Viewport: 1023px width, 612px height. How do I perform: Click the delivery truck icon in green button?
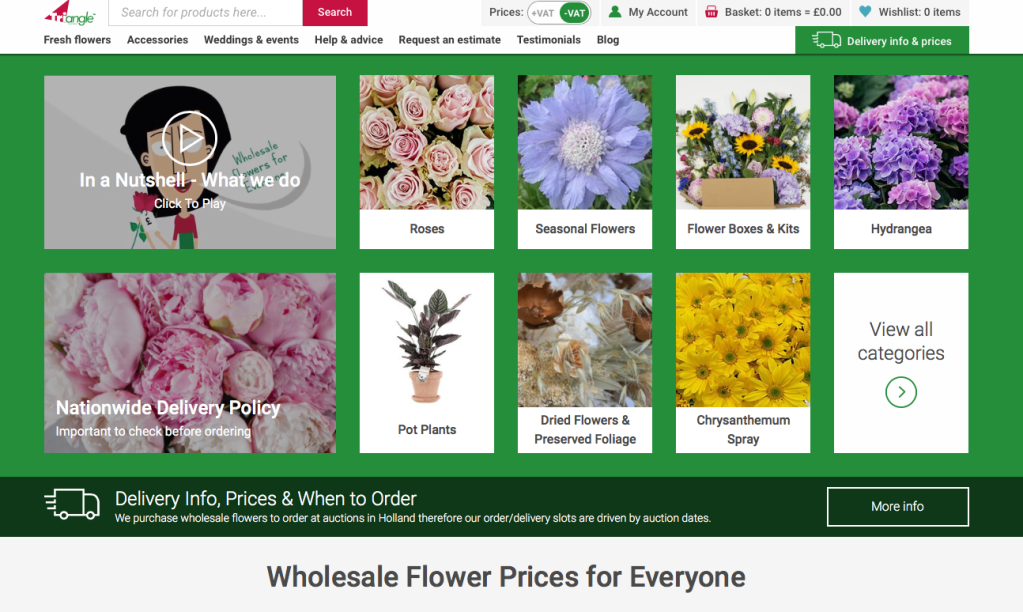pos(826,40)
